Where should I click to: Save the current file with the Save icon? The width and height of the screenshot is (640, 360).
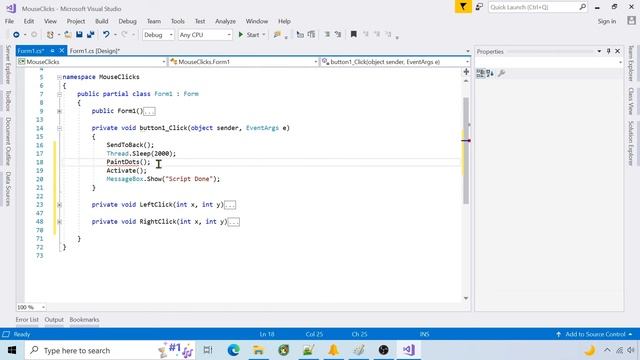click(x=79, y=35)
